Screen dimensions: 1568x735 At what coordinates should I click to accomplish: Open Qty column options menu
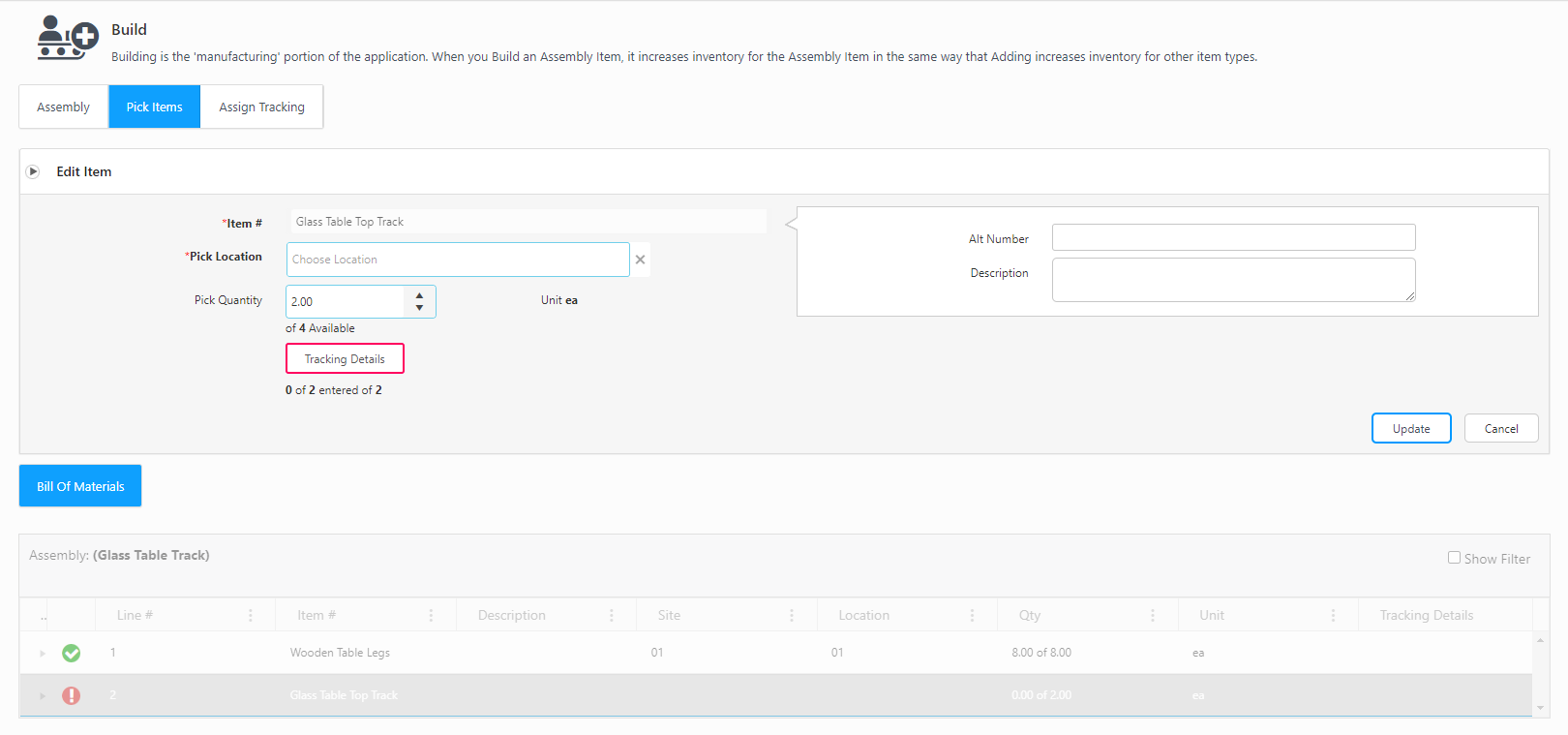click(1153, 616)
